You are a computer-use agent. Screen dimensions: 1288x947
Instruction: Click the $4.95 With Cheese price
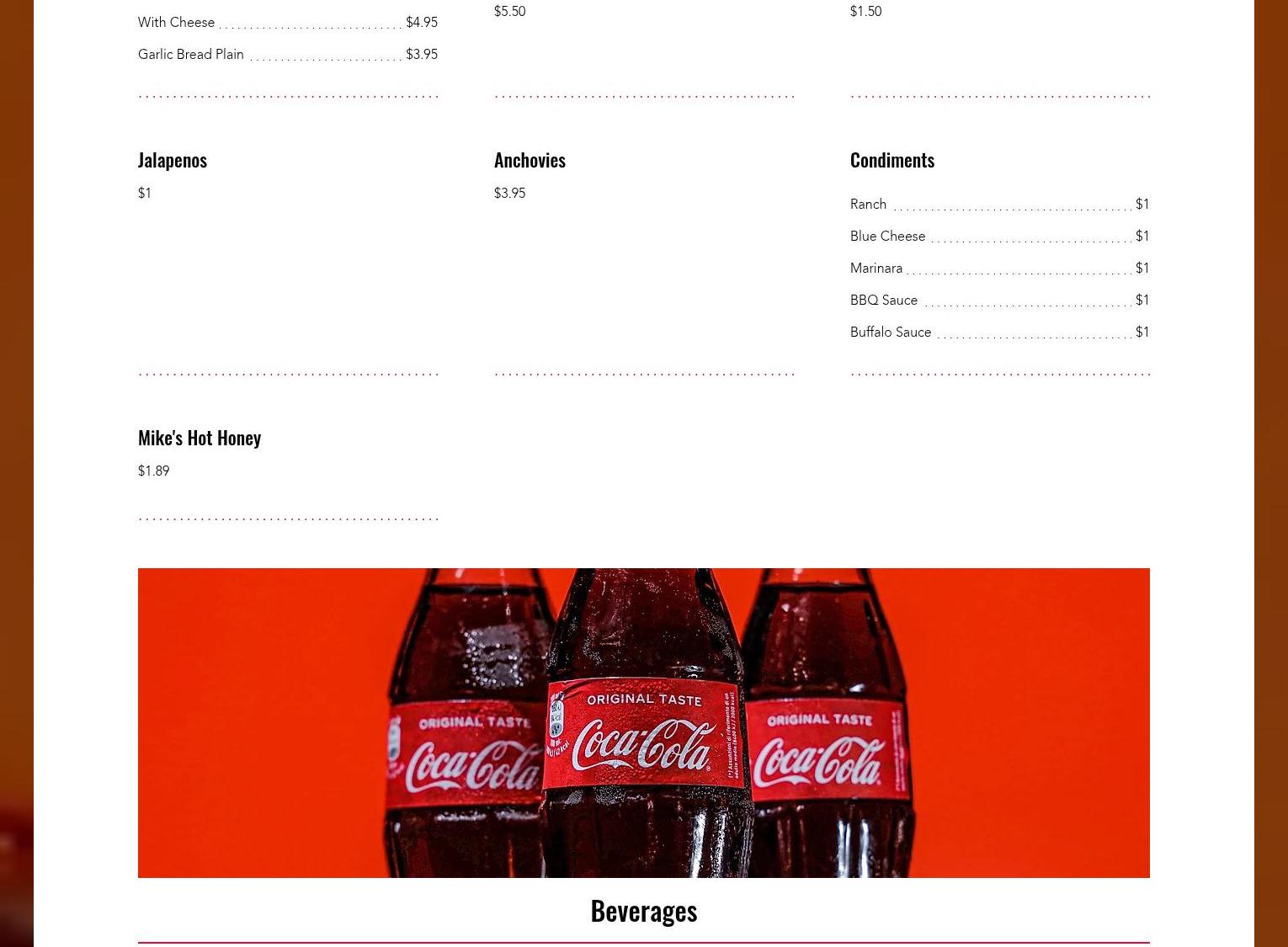422,22
